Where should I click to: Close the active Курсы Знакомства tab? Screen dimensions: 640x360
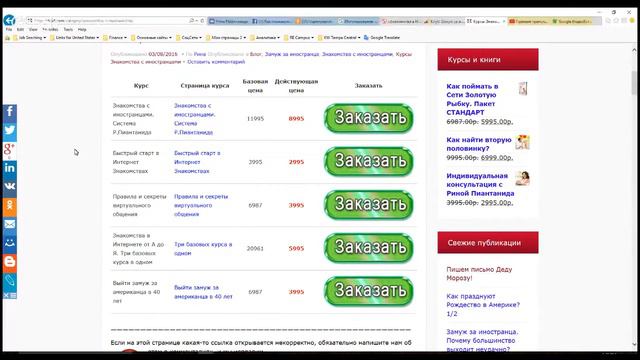tap(504, 21)
